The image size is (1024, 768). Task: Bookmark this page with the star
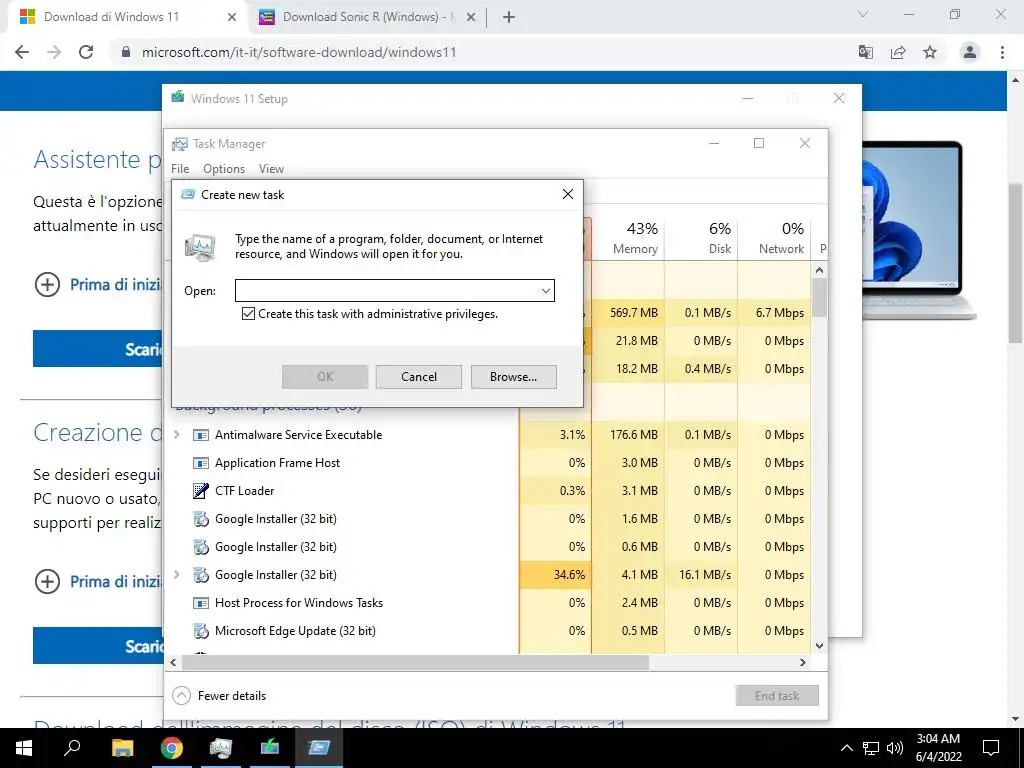coord(930,52)
